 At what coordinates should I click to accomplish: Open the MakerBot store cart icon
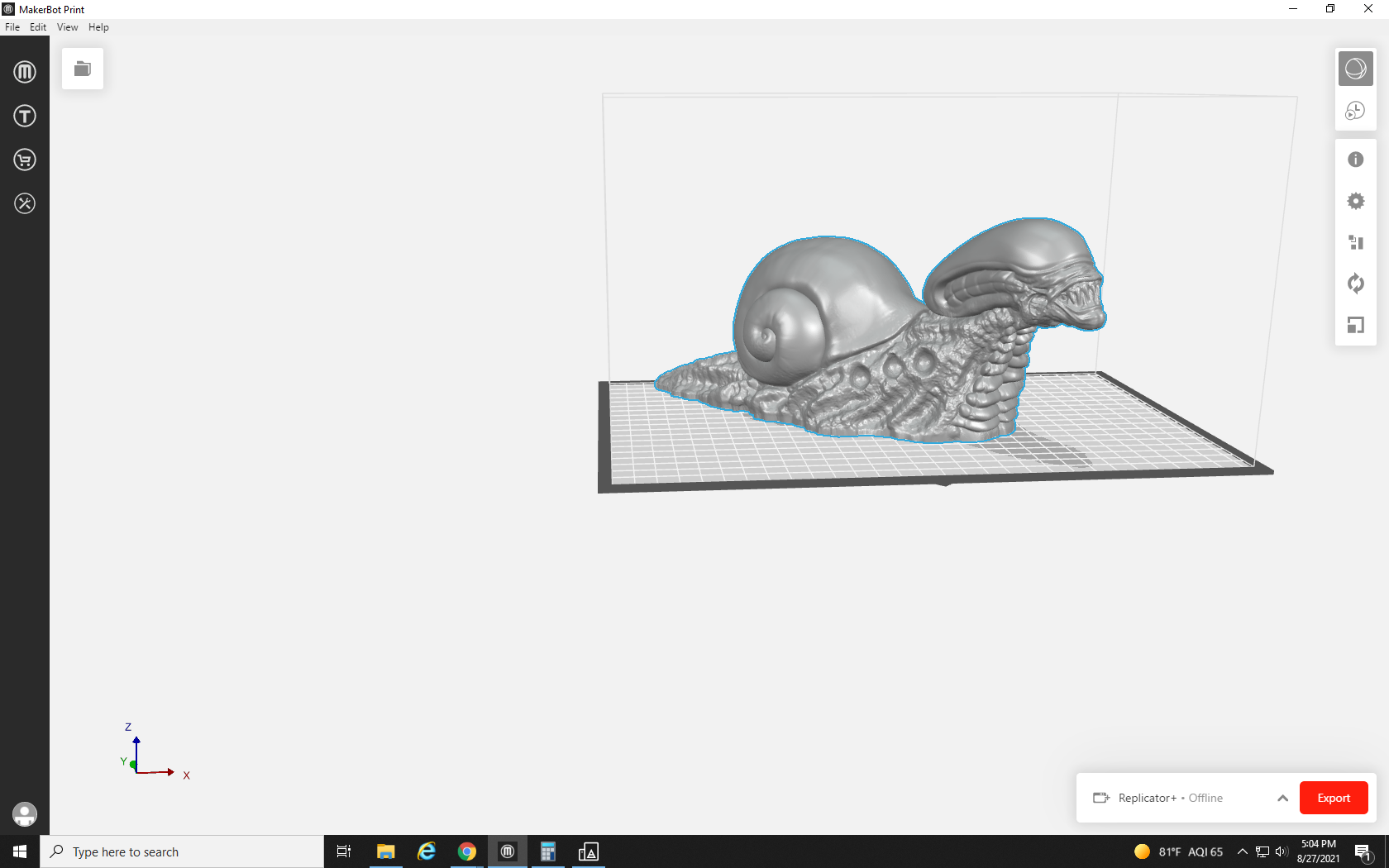(x=25, y=160)
